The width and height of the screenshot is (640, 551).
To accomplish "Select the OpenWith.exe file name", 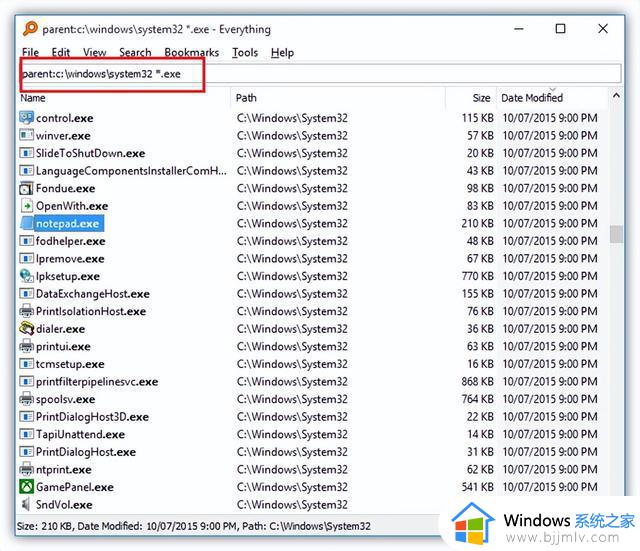I will click(x=72, y=206).
